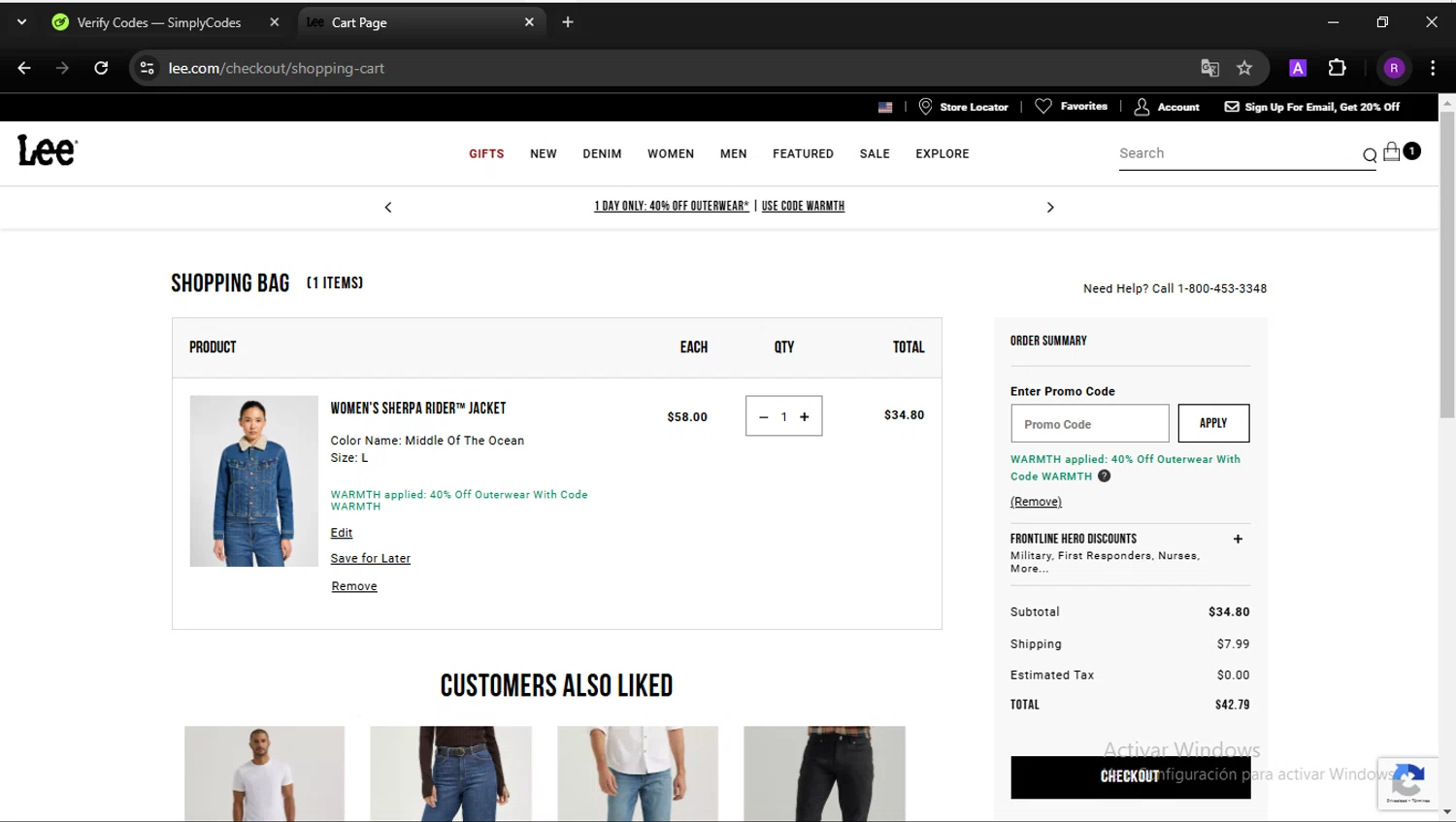
Task: Open the FEATURED menu
Action: (x=803, y=153)
